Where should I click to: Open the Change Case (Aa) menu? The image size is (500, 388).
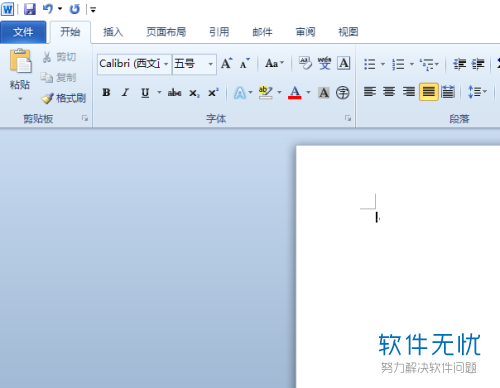pyautogui.click(x=274, y=63)
